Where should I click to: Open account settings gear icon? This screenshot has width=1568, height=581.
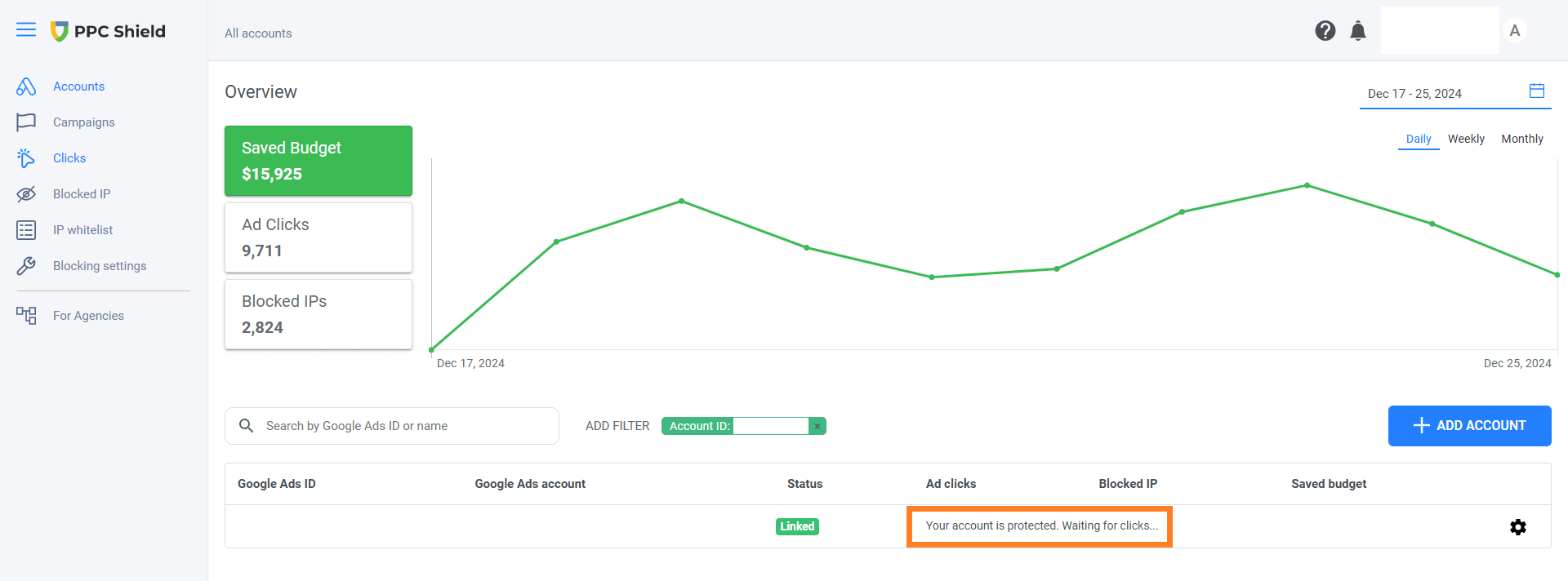pyautogui.click(x=1517, y=527)
